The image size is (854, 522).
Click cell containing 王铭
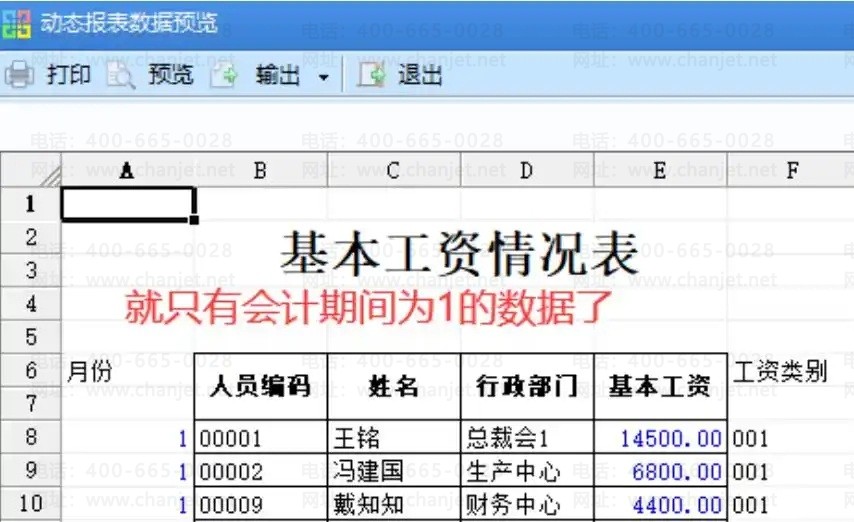(x=394, y=438)
